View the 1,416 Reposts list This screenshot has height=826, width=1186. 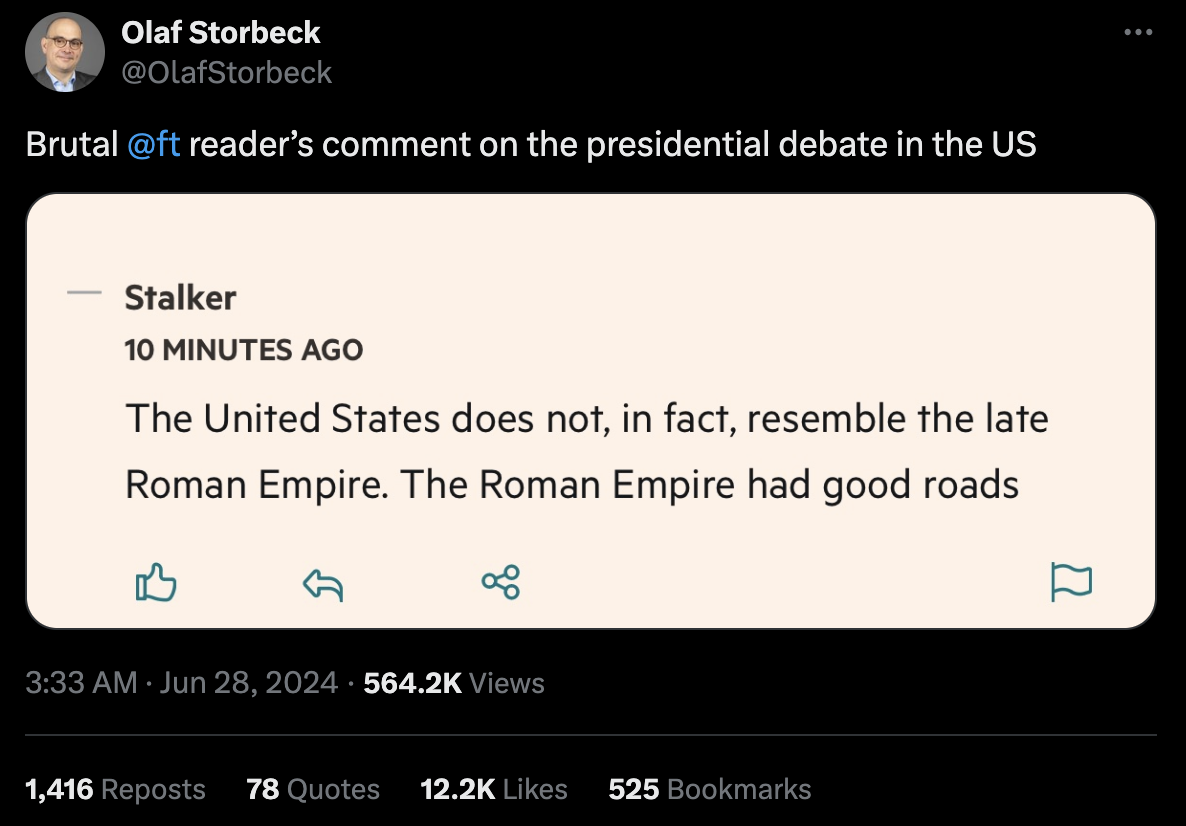(x=115, y=789)
